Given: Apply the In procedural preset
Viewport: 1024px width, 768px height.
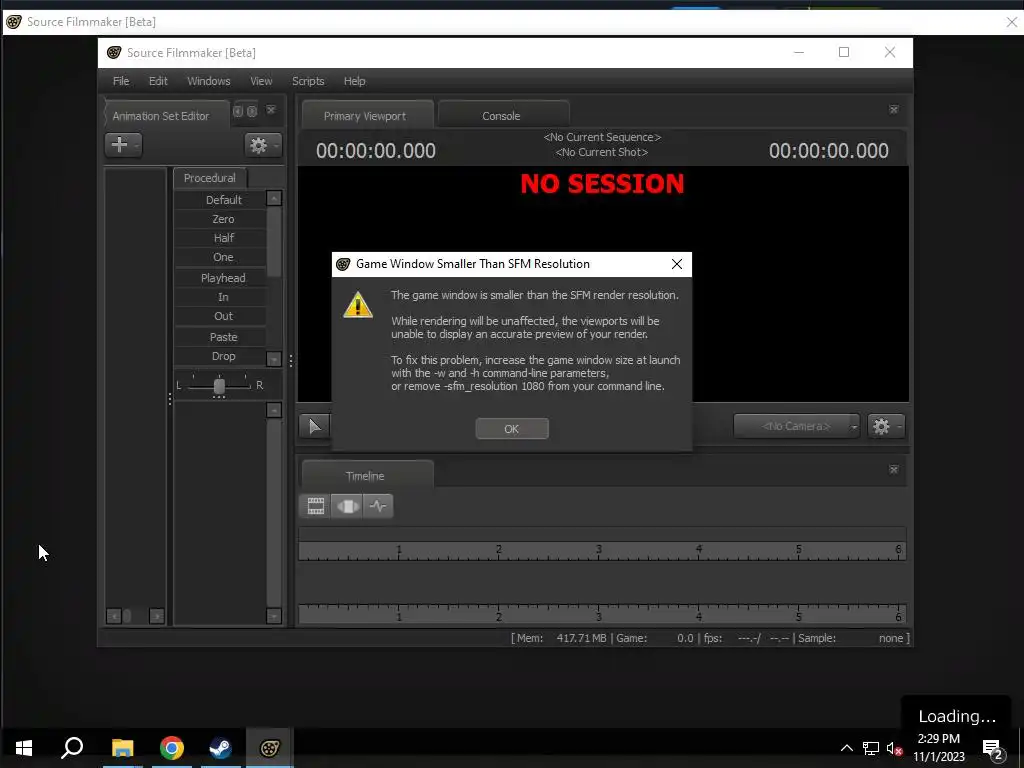Looking at the screenshot, I should [x=223, y=296].
